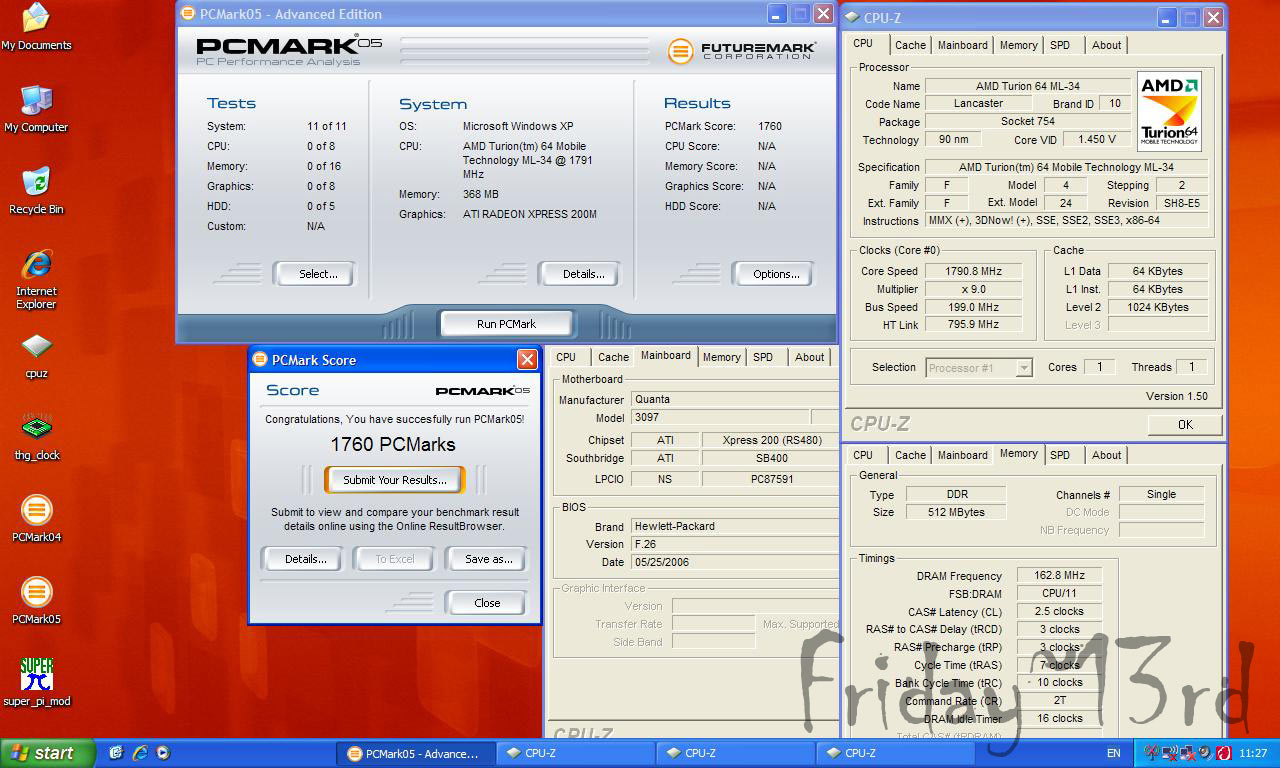Select the super_pi_mod desktop icon
The image size is (1280, 768).
[x=37, y=683]
